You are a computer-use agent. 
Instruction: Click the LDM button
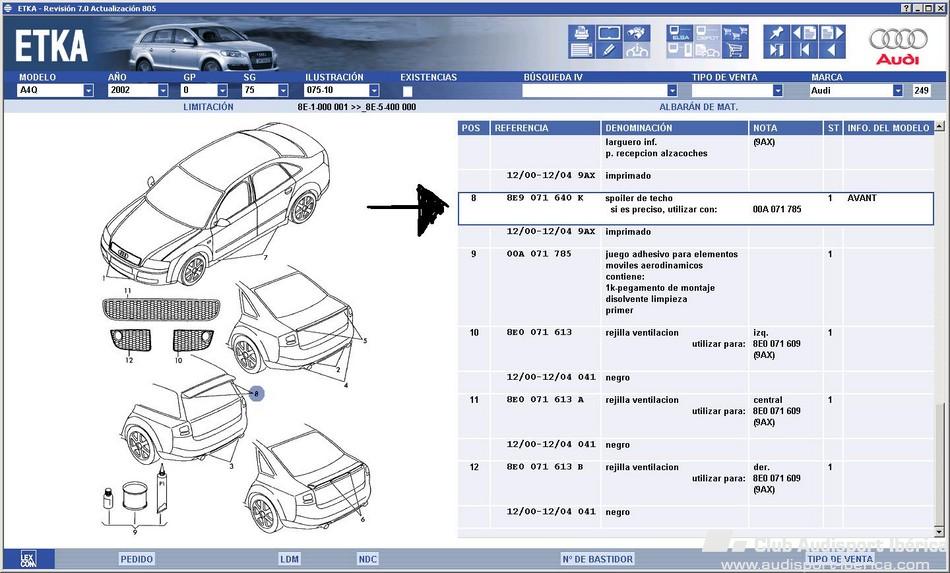(289, 559)
